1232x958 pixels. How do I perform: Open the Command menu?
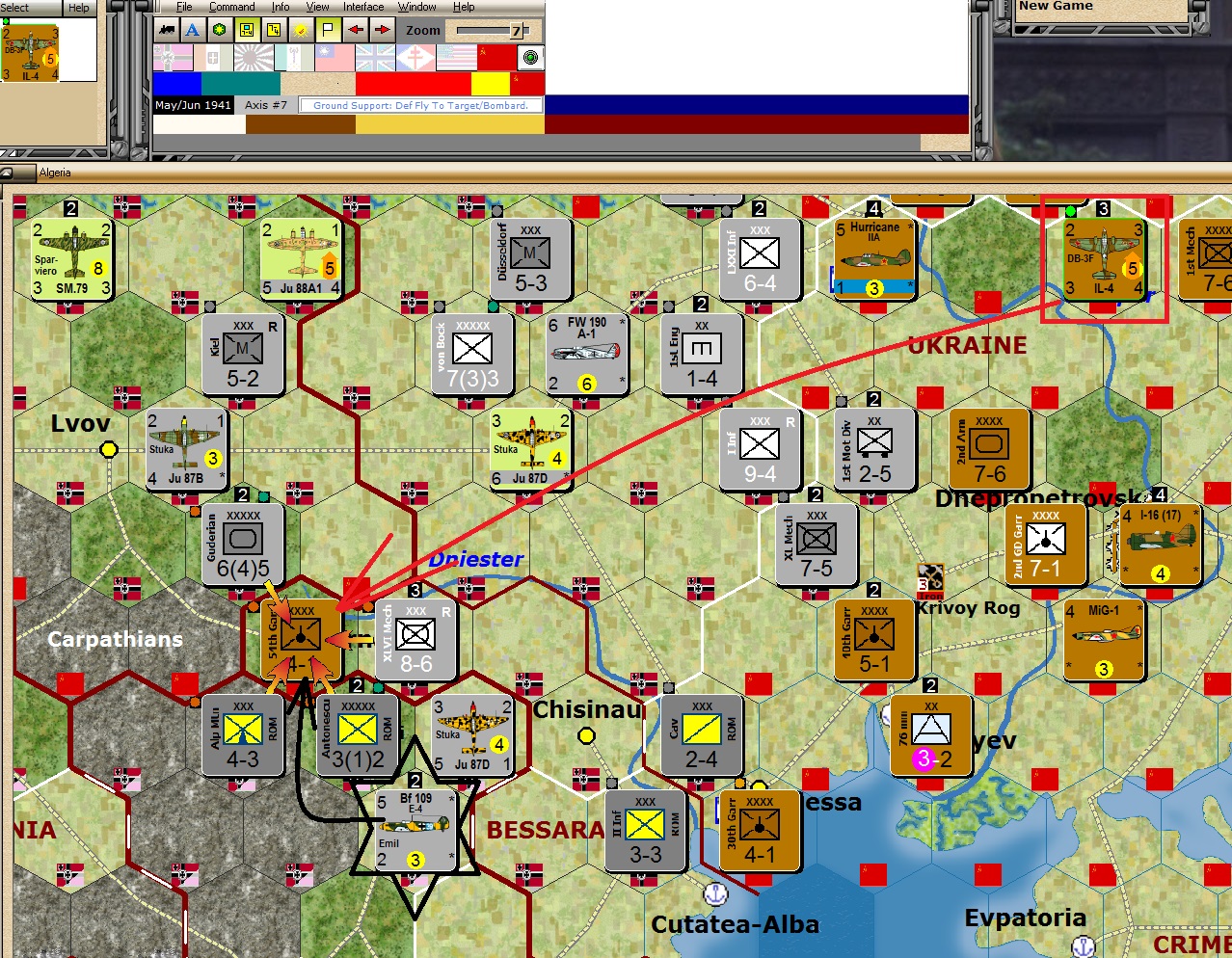tap(232, 7)
